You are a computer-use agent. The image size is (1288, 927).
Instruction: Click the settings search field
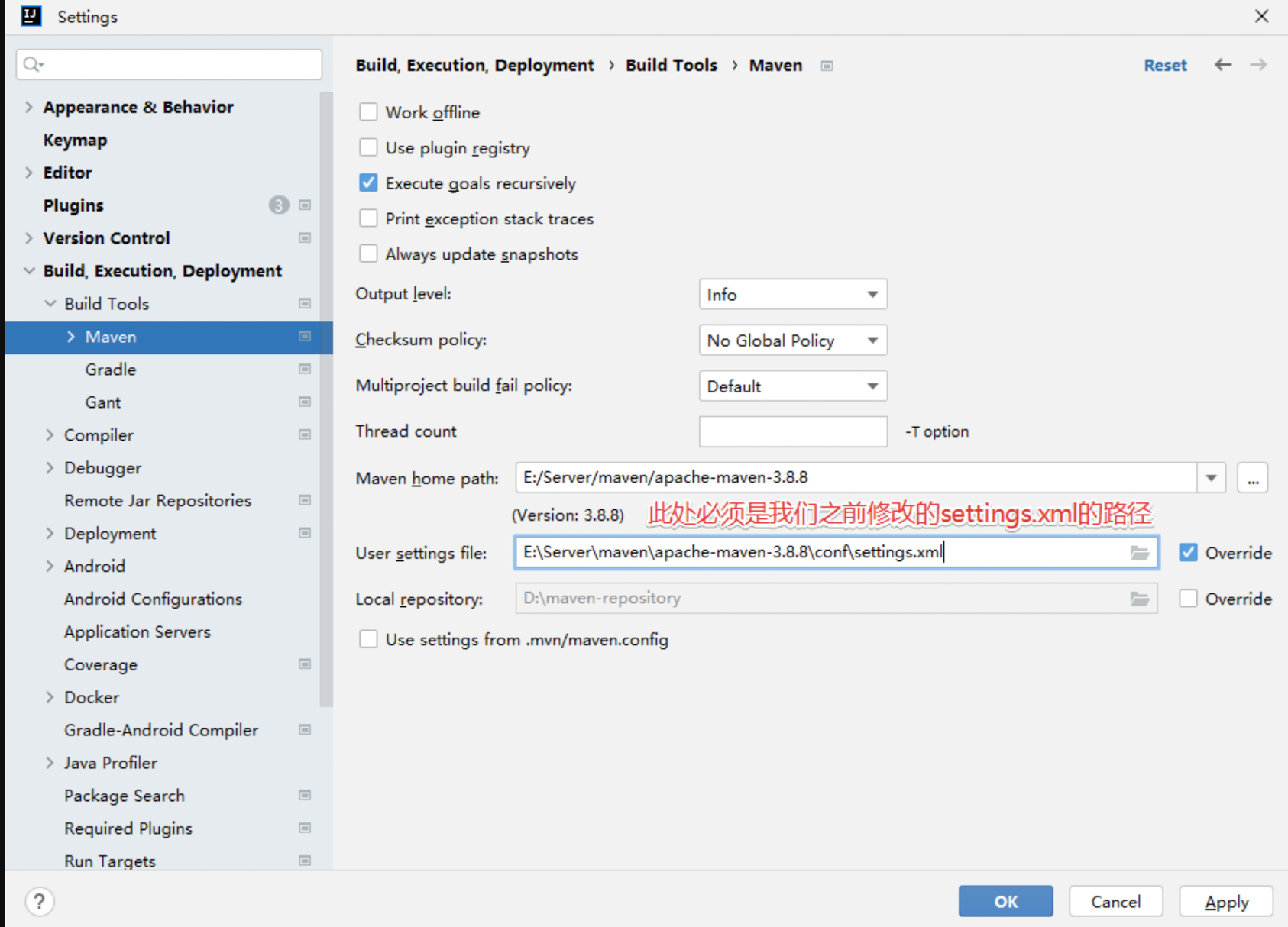tap(169, 64)
